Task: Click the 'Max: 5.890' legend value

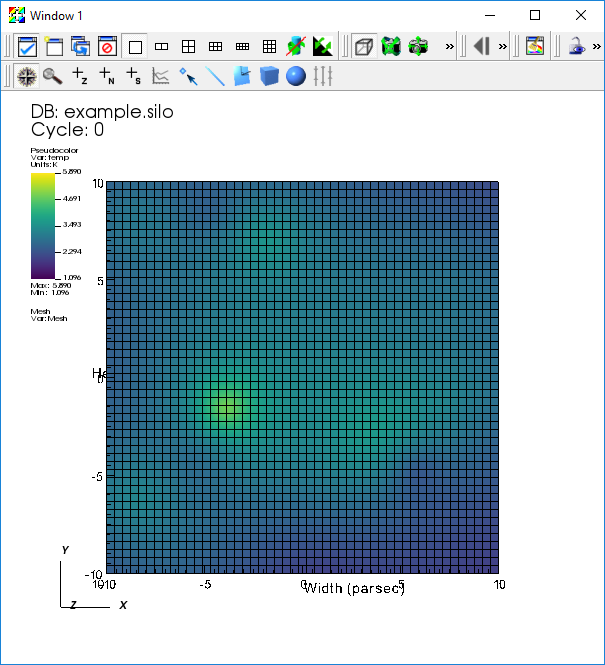Action: tap(51, 285)
